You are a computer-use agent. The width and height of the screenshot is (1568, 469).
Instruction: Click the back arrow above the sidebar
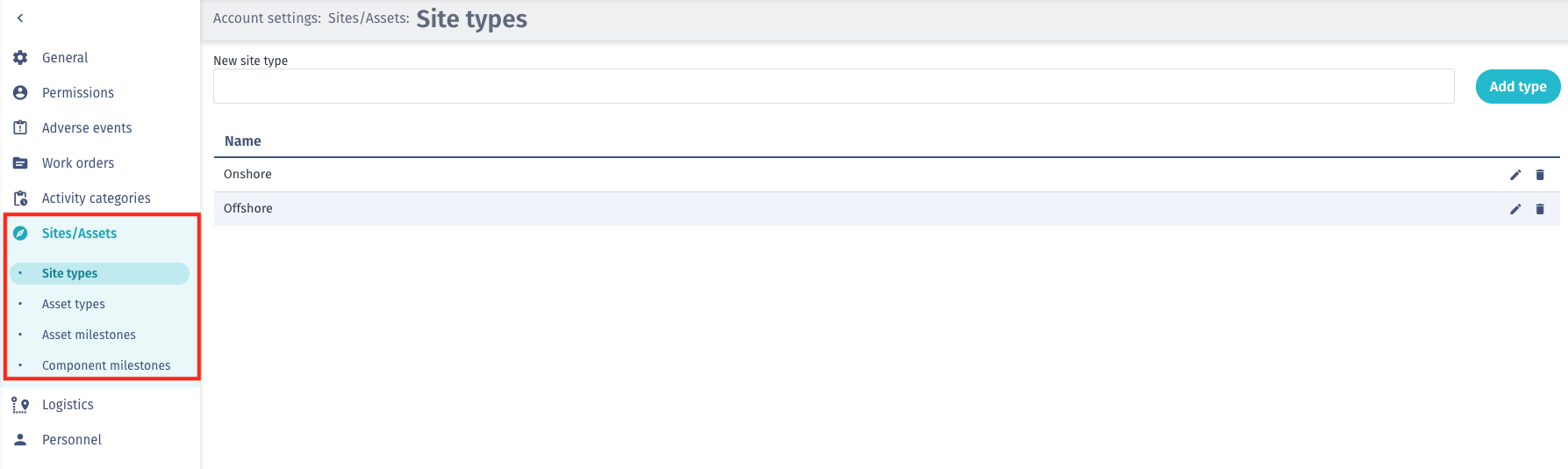click(x=19, y=18)
